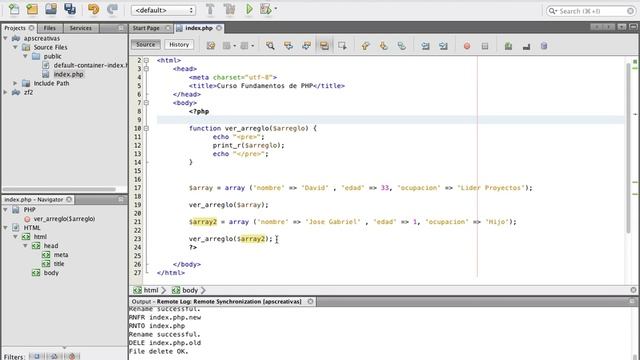Click the Projects panel horizontal scrollbar
This screenshot has width=640, height=360.
click(59, 189)
